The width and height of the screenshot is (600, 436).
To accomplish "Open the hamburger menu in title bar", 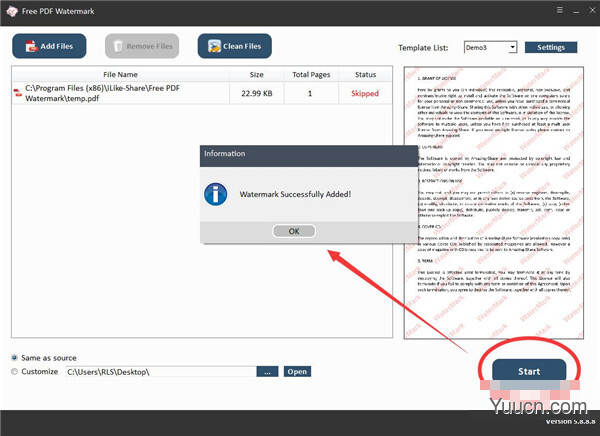I will coord(559,10).
